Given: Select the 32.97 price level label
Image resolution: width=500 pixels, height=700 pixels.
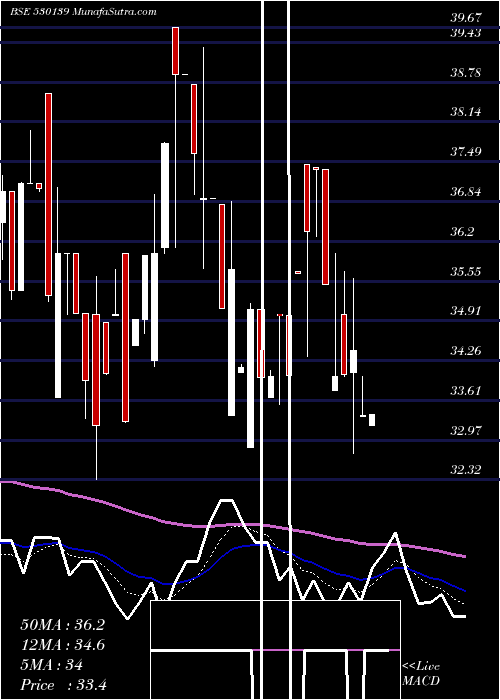Looking at the screenshot, I should pos(466,431).
